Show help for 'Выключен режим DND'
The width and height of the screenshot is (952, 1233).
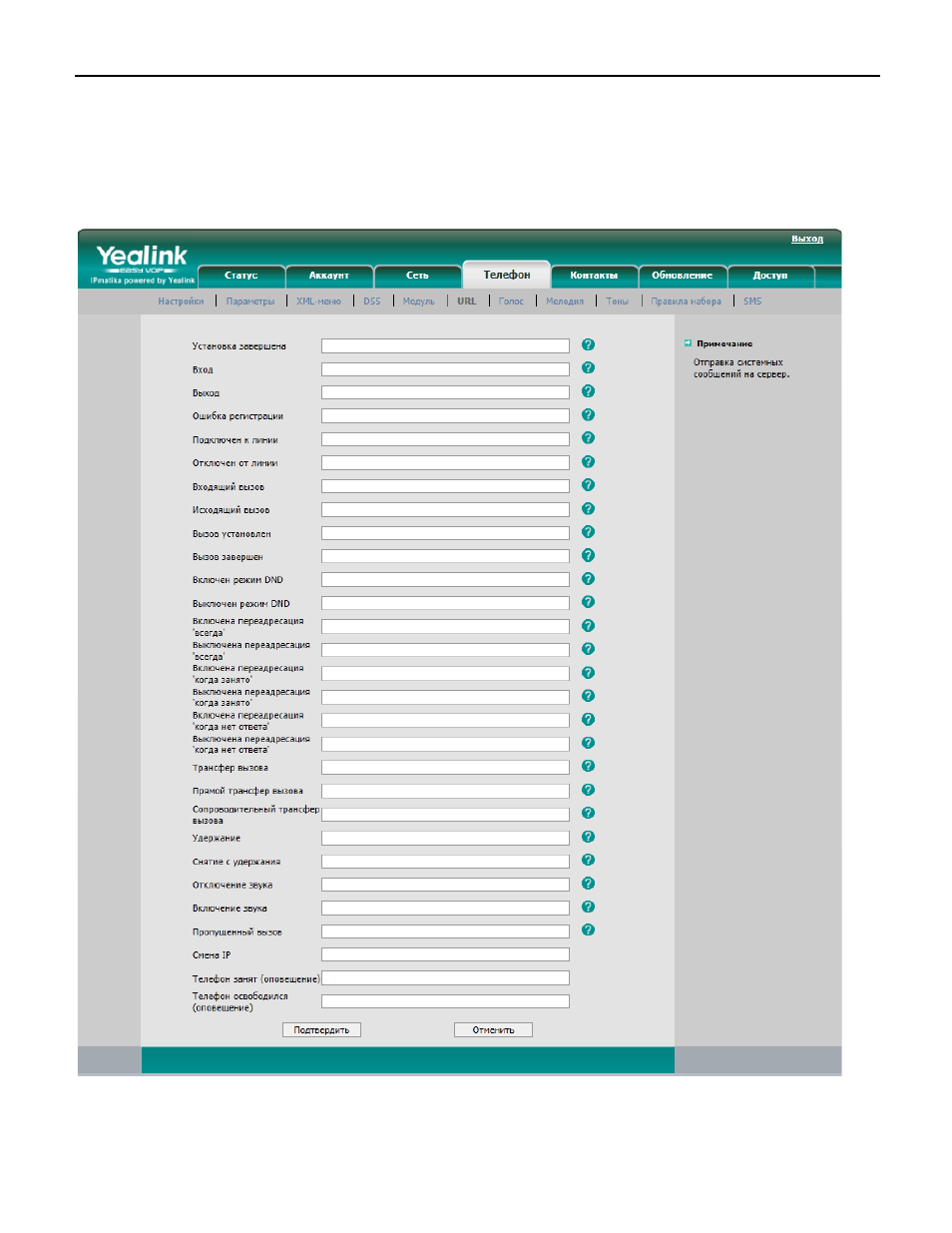588,602
